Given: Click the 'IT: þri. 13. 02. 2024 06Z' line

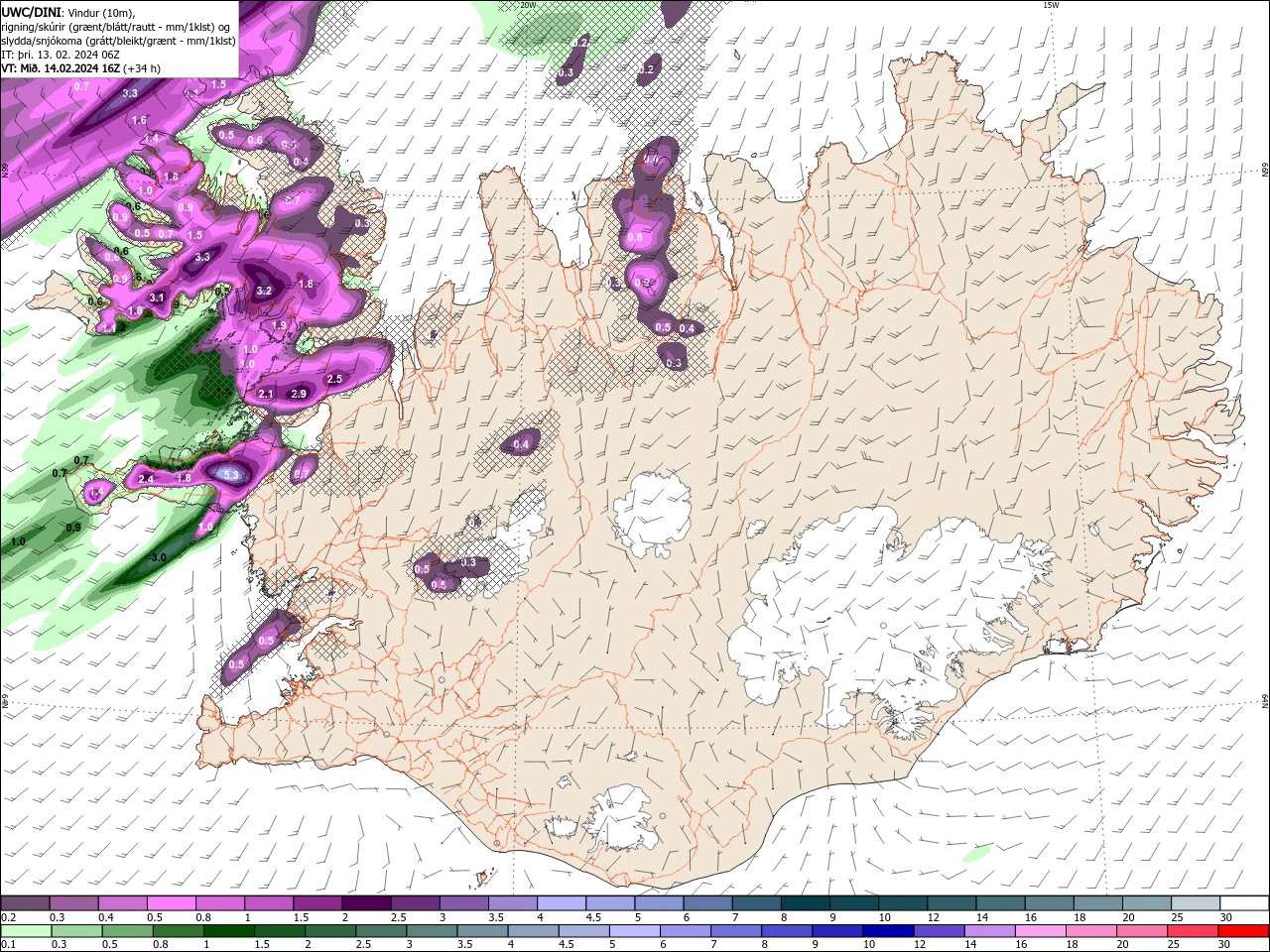Looking at the screenshot, I should pyautogui.click(x=61, y=55).
